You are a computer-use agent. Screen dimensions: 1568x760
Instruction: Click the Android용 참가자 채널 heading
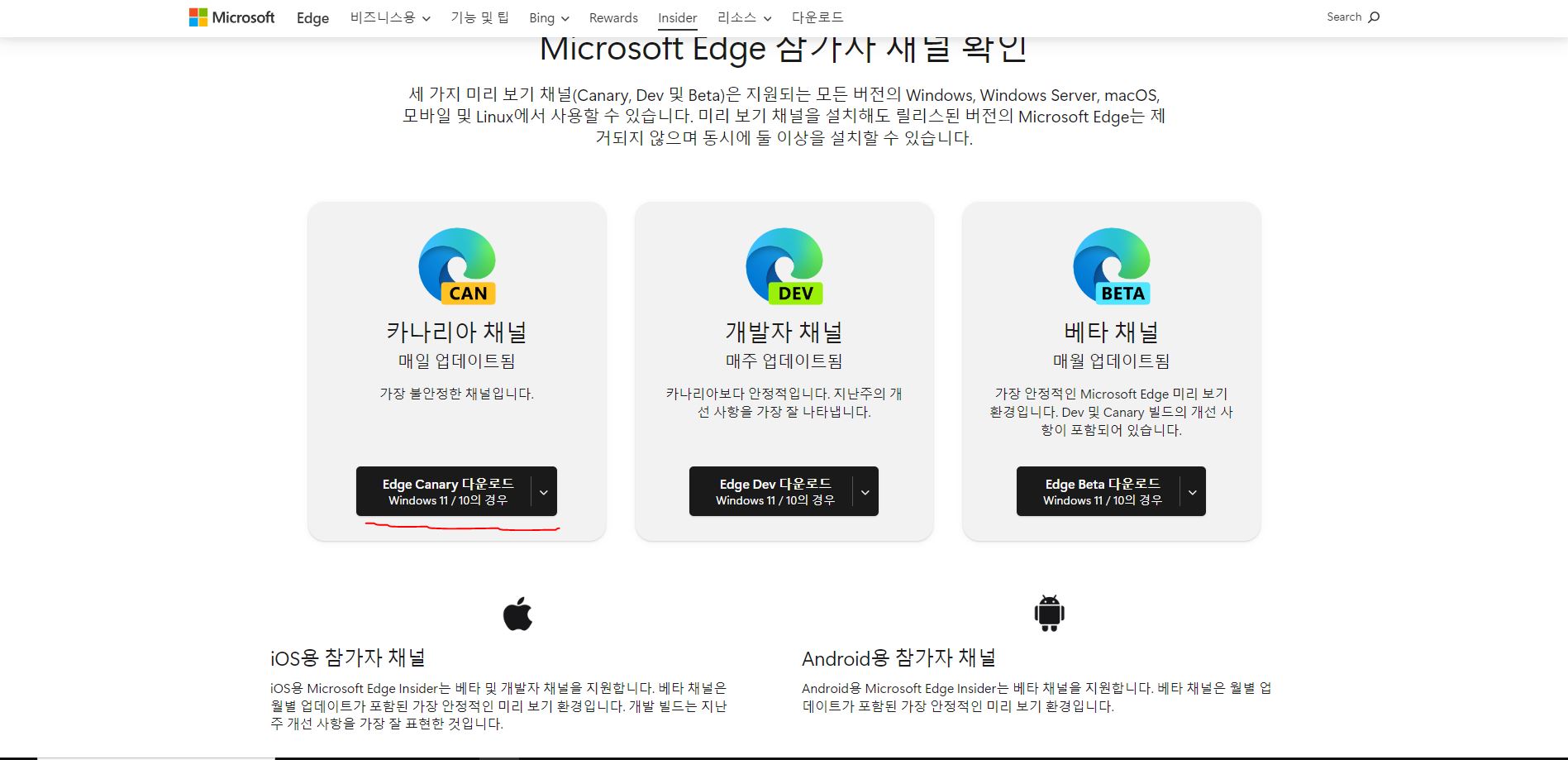898,657
